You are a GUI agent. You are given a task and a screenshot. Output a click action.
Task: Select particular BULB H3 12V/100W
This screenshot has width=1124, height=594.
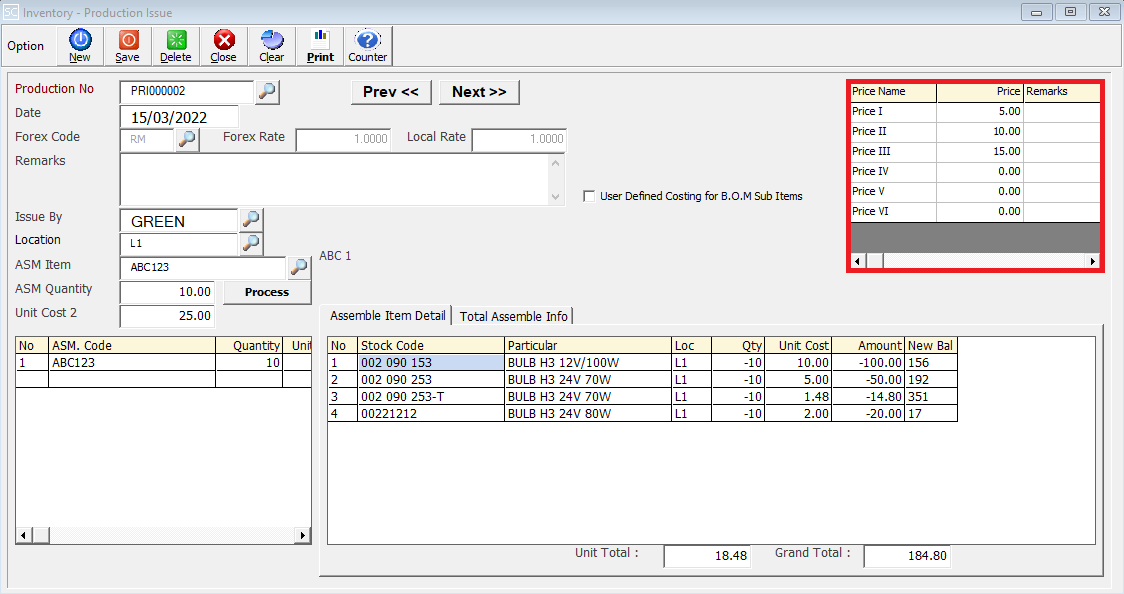(588, 363)
